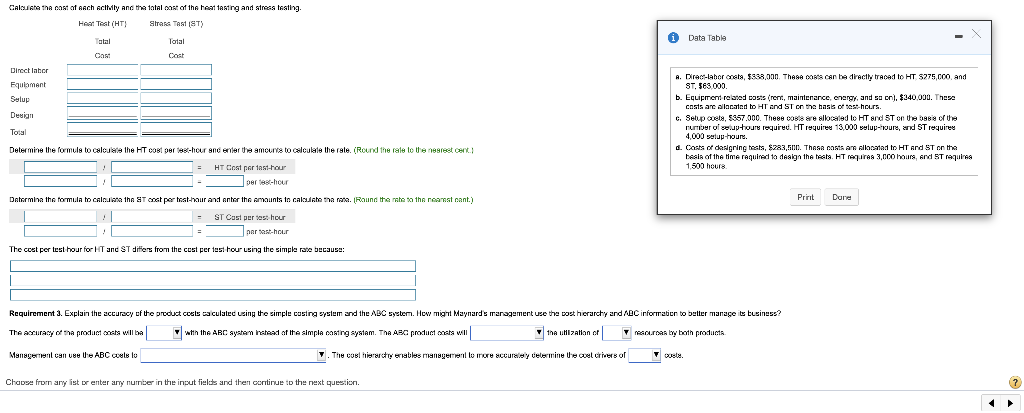The width and height of the screenshot is (1024, 413).
Task: Click 'Stress Test (ST)' column header
Action: point(176,24)
